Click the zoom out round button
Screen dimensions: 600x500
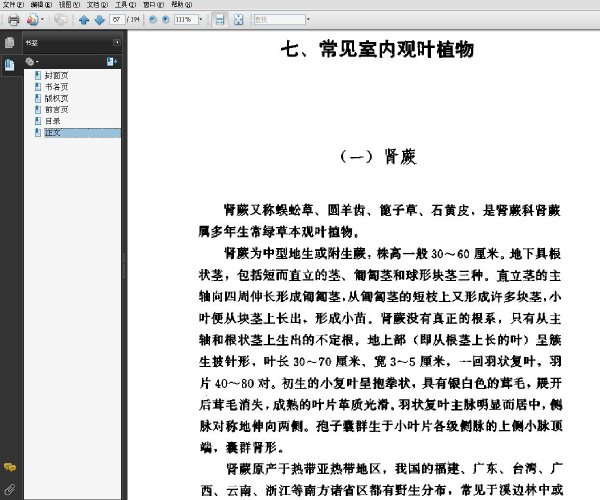point(153,20)
